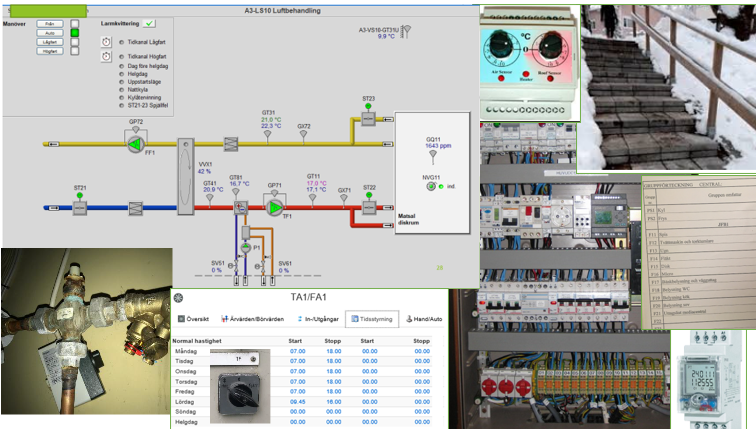Click the GT81 temperature sensor symbol
Image resolution: width=756 pixels, height=429 pixels.
(x=235, y=192)
